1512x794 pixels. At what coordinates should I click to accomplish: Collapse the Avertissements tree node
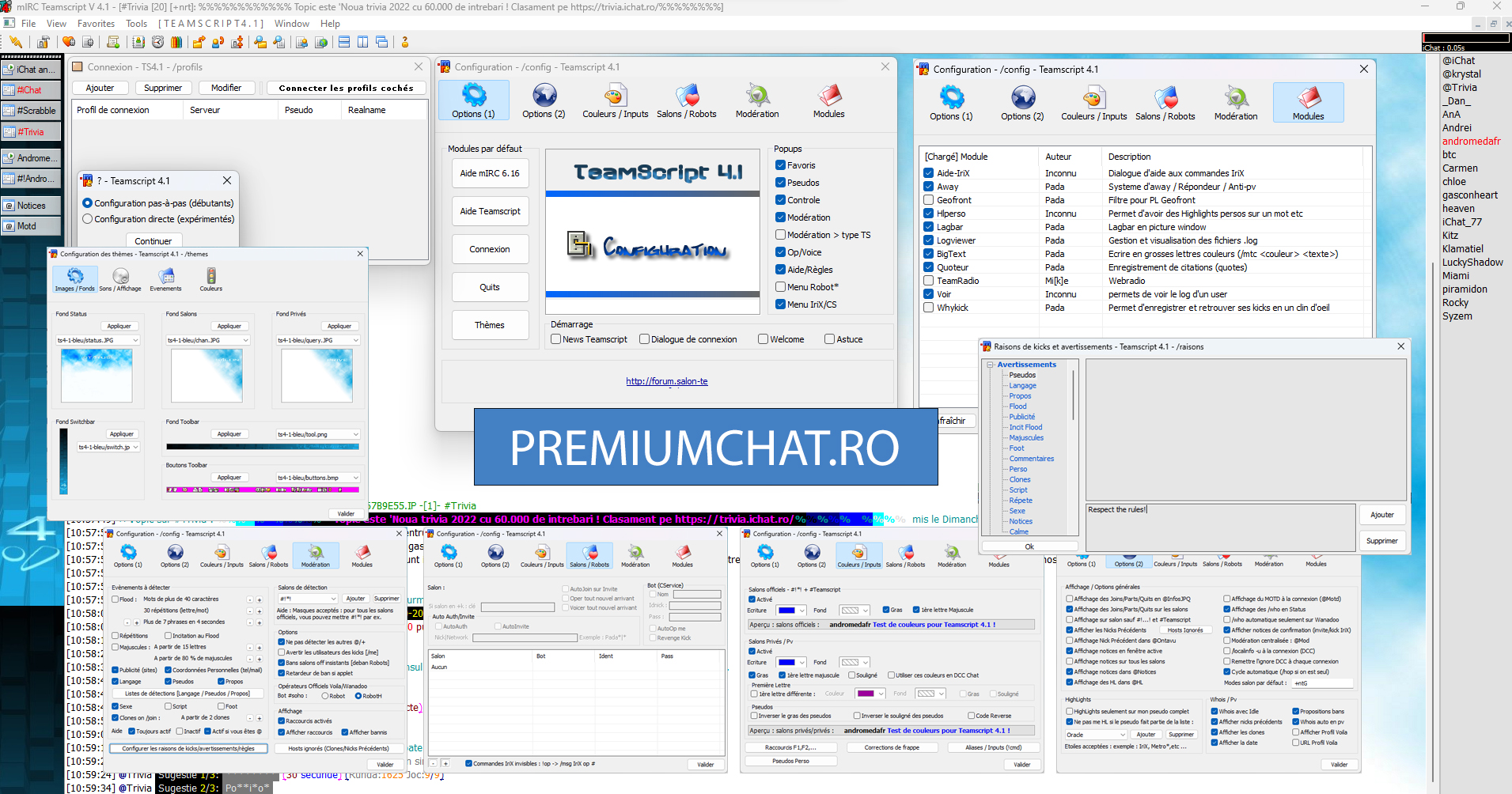tap(990, 365)
